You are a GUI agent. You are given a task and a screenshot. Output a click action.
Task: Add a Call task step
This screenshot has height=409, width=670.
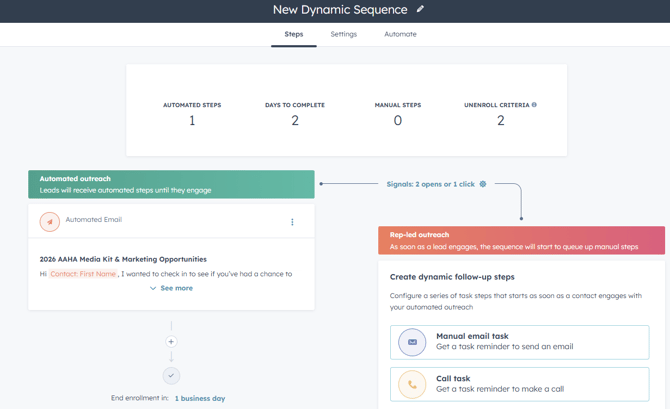pyautogui.click(x=519, y=384)
